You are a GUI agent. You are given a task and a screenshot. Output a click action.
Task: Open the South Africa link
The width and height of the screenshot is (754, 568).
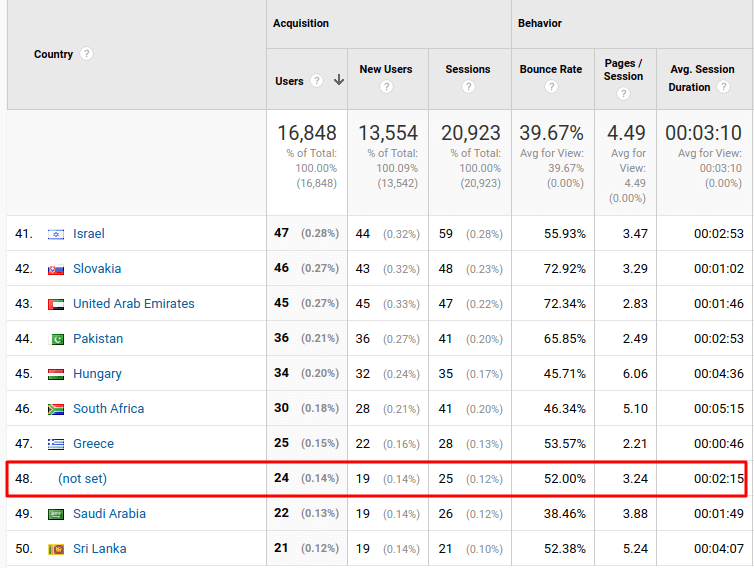click(108, 409)
